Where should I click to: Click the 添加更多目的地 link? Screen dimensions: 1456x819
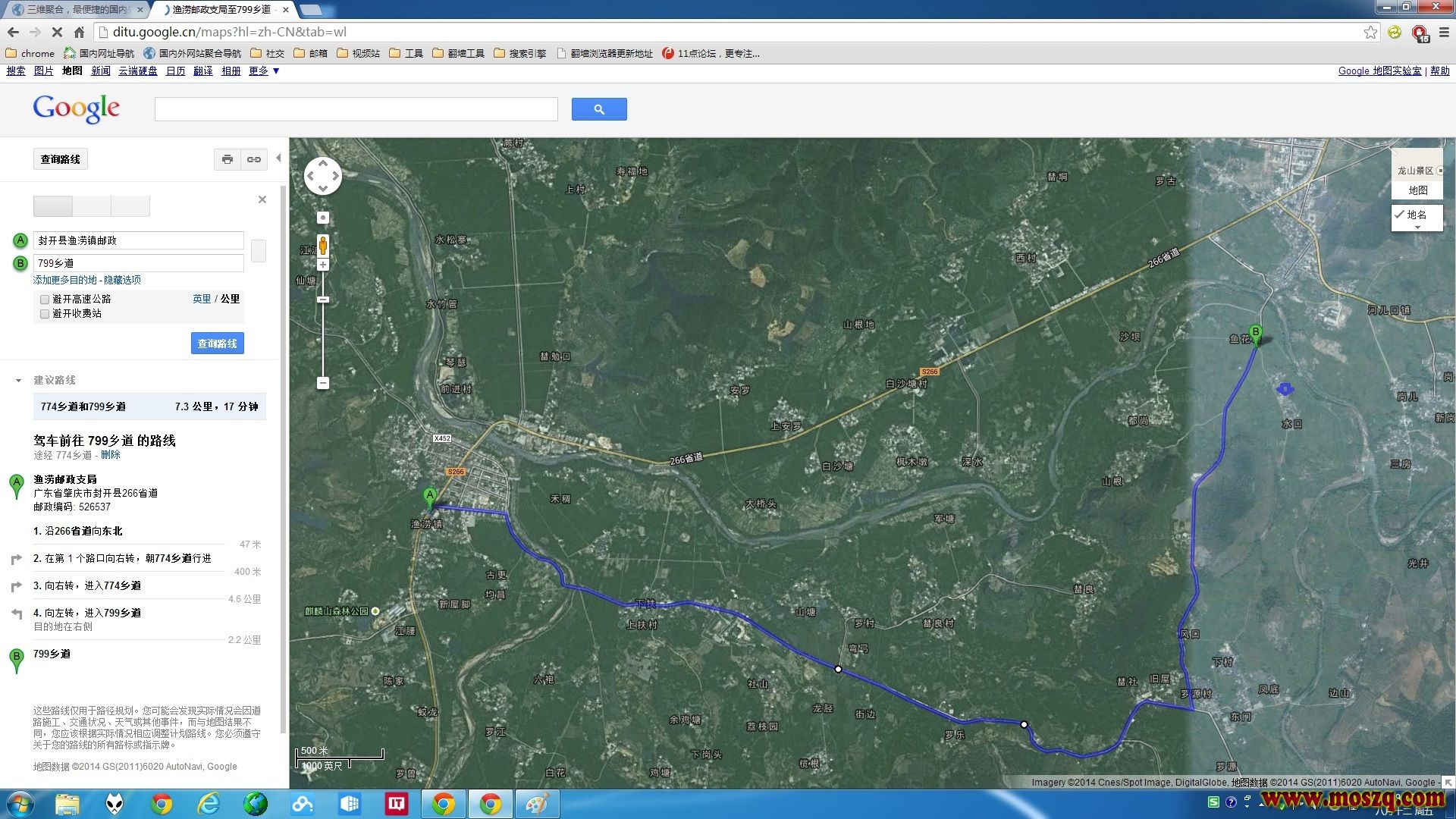(x=65, y=280)
